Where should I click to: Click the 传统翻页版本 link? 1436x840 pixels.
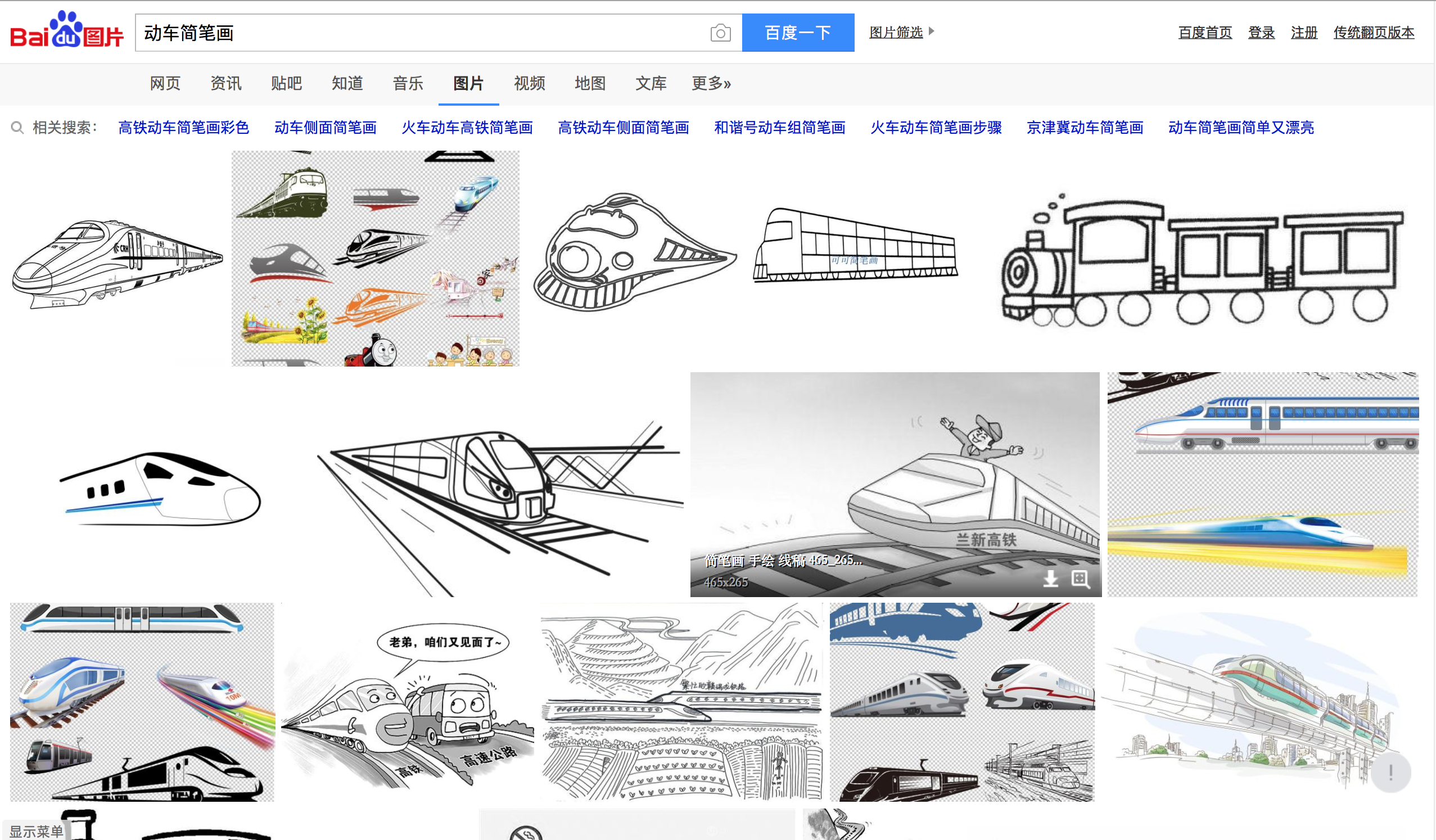[x=1374, y=33]
